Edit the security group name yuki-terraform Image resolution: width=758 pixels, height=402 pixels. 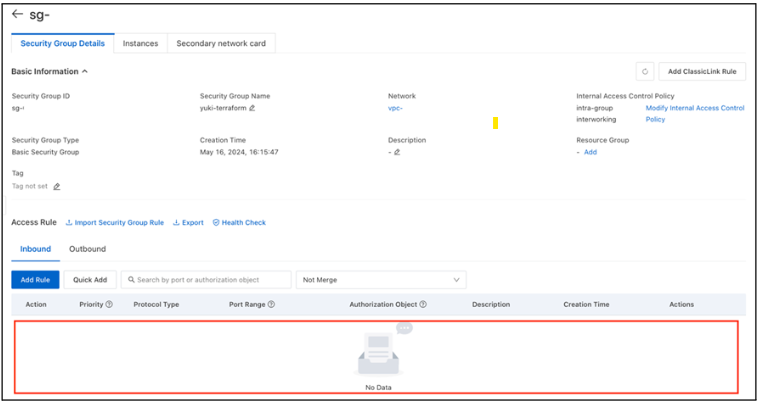[x=253, y=108]
